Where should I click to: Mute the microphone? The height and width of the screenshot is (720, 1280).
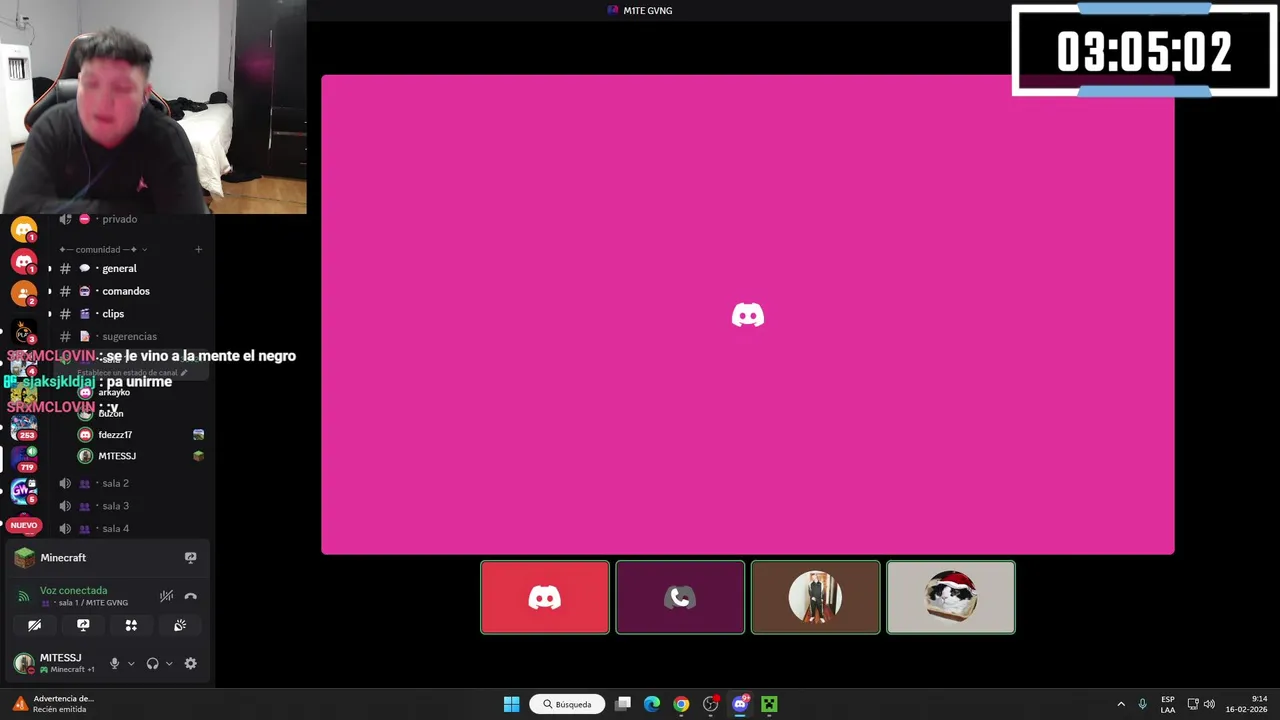click(x=114, y=663)
